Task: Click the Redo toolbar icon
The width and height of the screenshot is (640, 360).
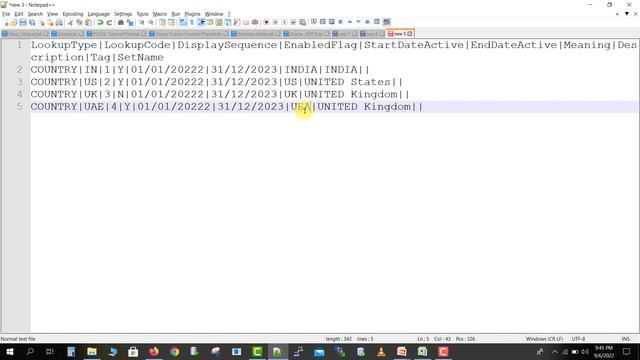Action: [109, 22]
